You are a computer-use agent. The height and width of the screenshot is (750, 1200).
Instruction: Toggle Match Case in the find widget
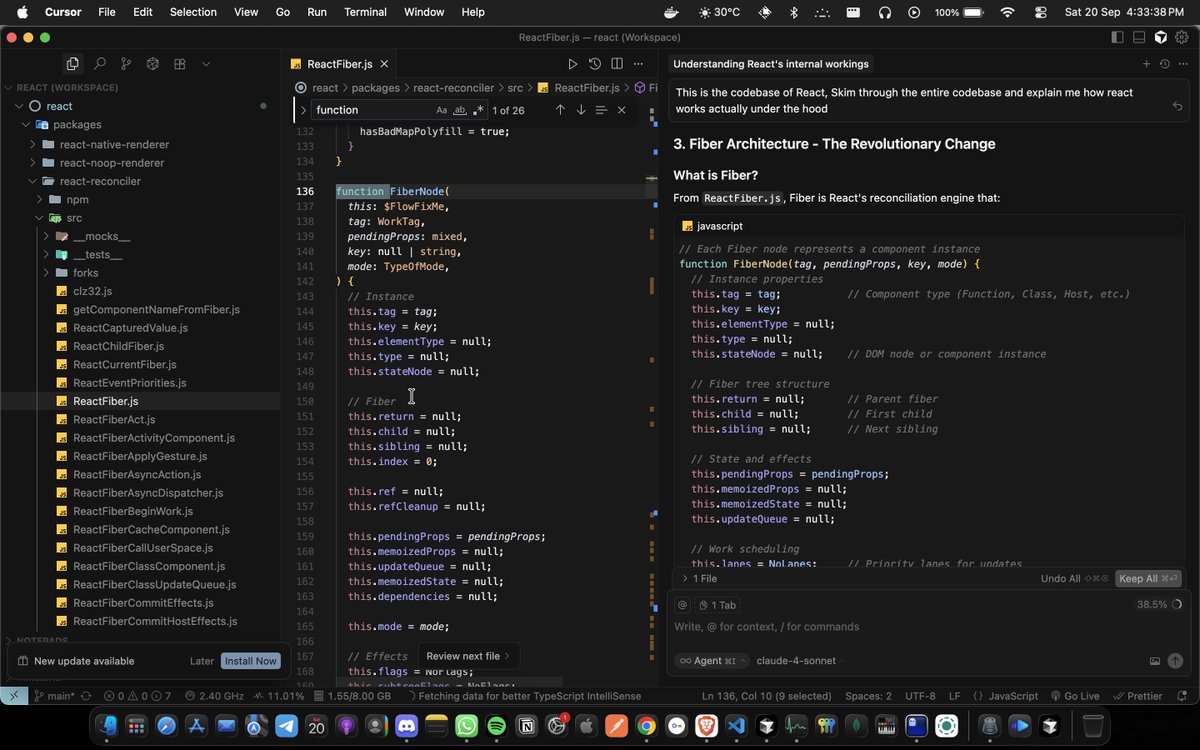442,110
